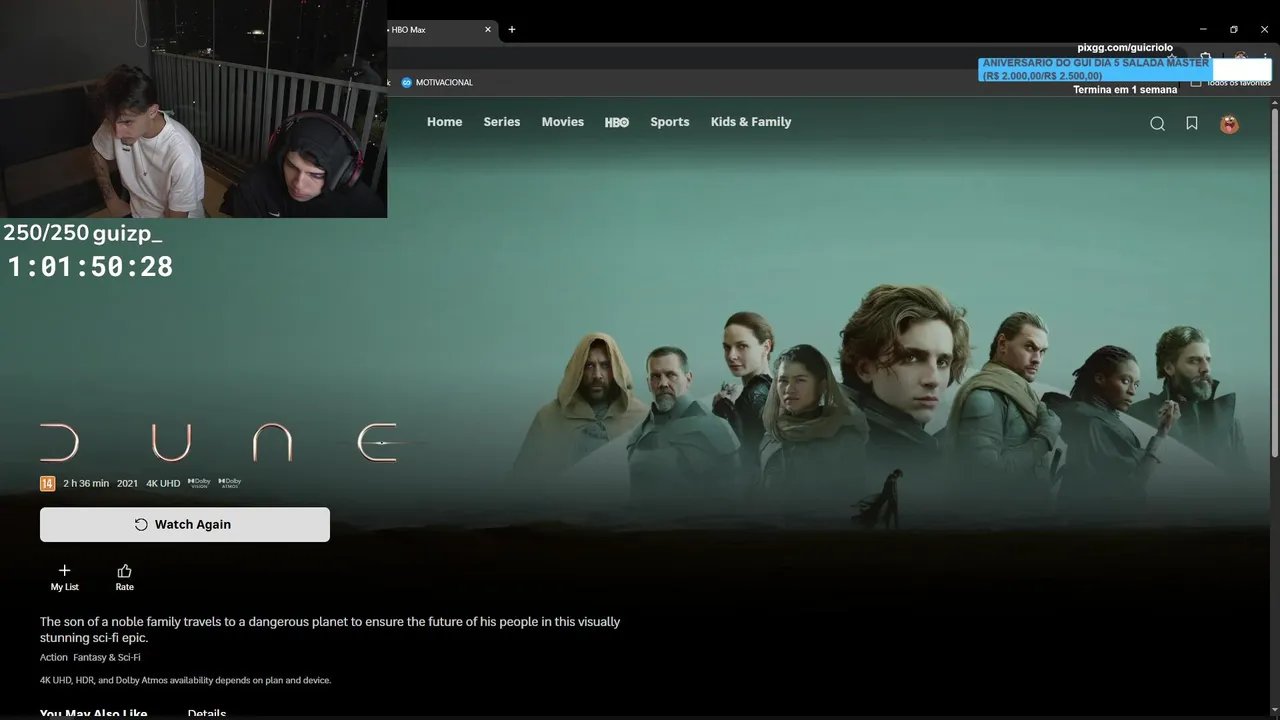Screen dimensions: 1280x720
Task: Click the Action genre link
Action: [x=54, y=657]
